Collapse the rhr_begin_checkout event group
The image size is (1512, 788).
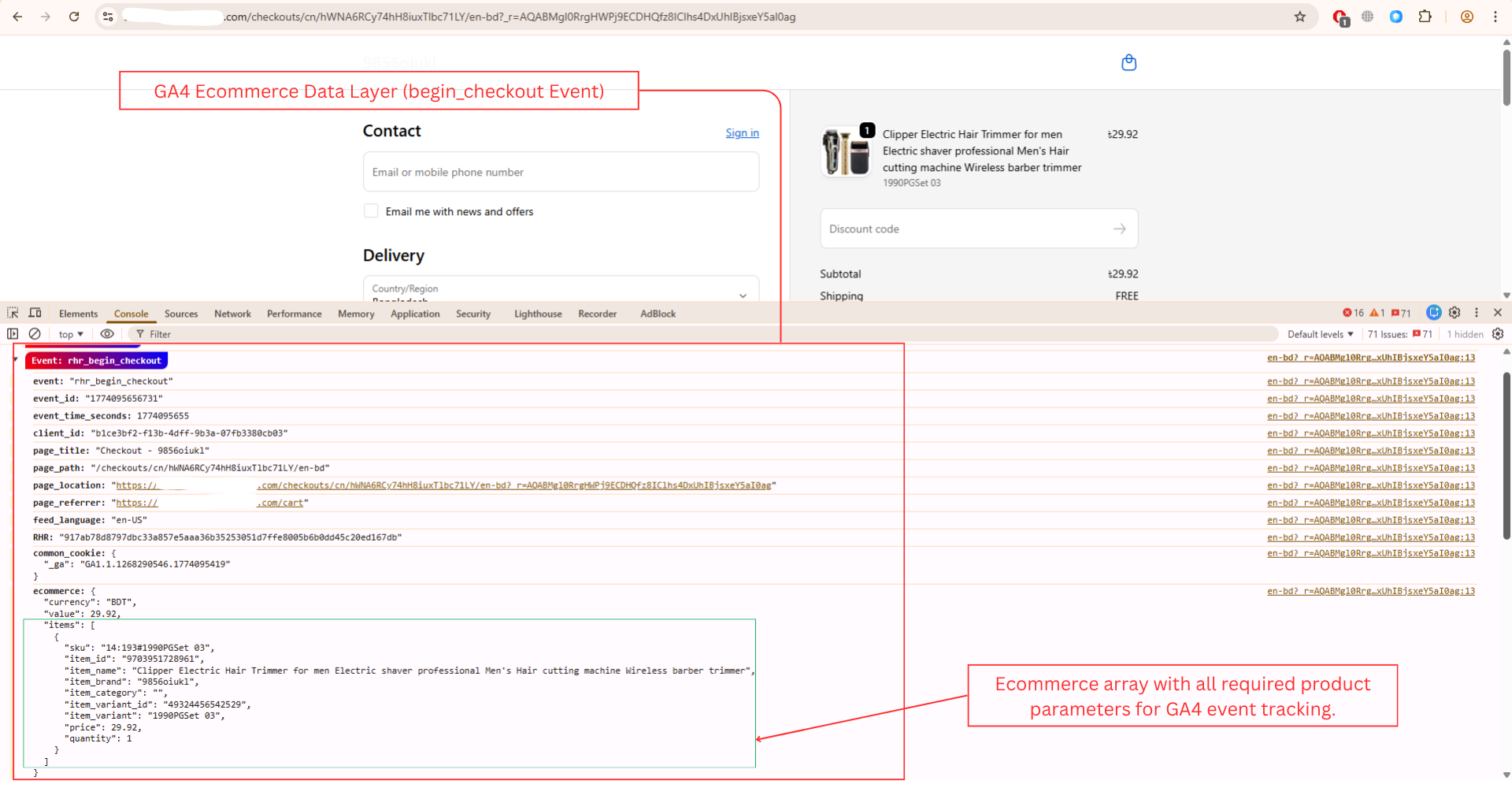[x=15, y=359]
